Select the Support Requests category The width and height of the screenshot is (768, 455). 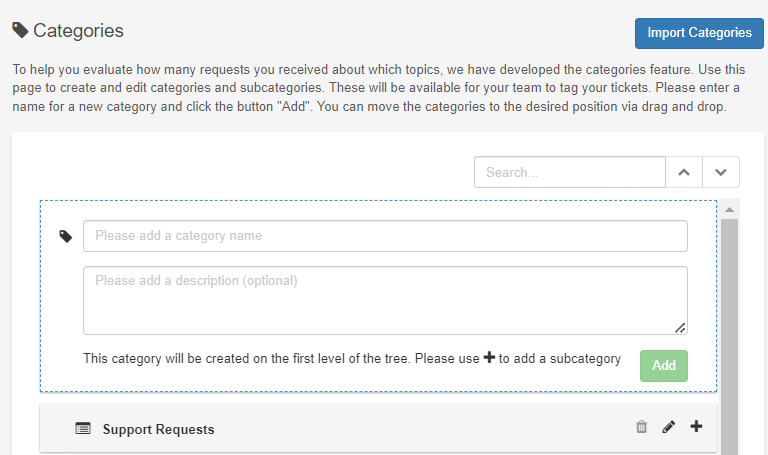(158, 430)
